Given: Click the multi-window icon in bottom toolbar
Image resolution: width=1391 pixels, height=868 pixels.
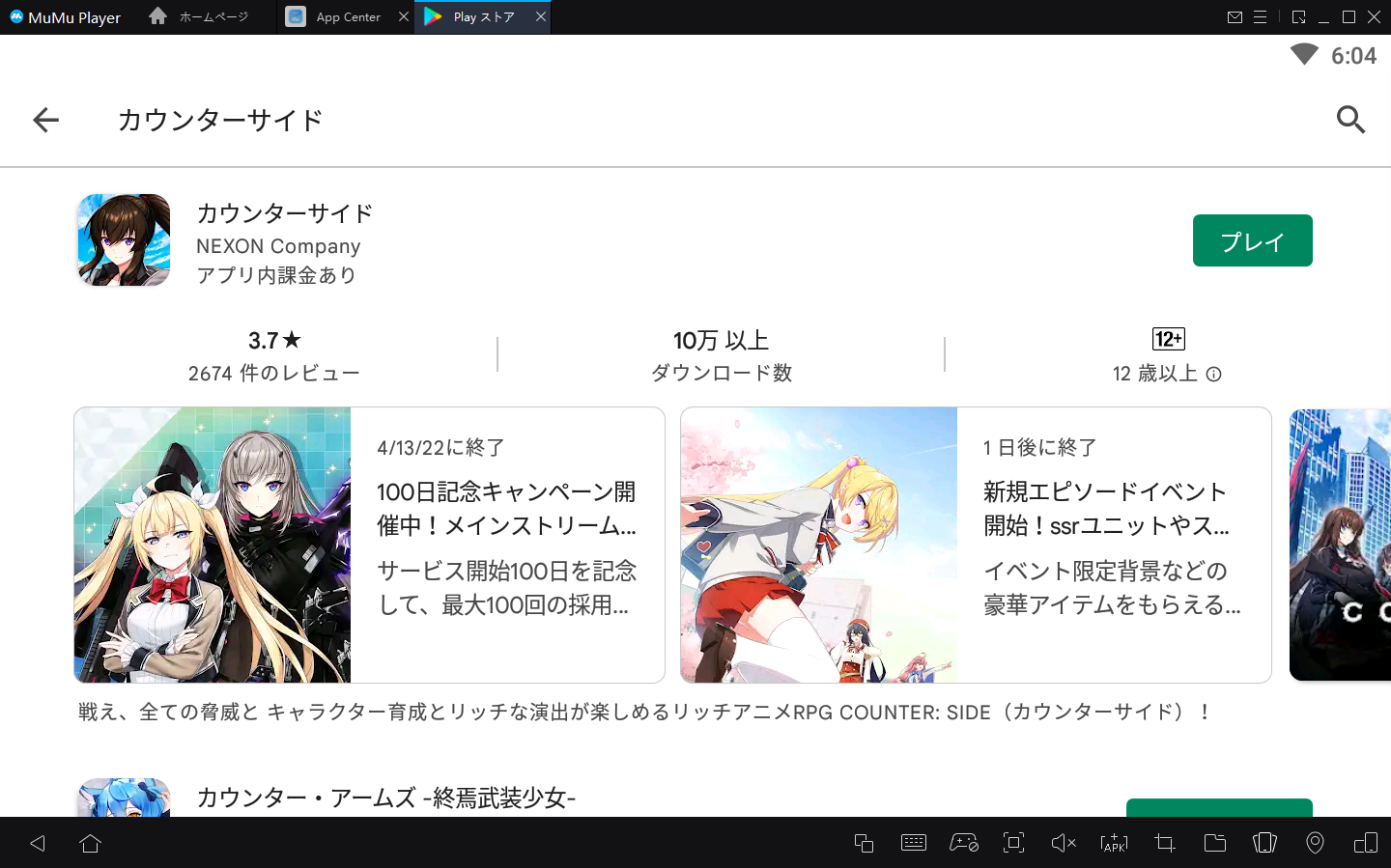Looking at the screenshot, I should point(1366,843).
